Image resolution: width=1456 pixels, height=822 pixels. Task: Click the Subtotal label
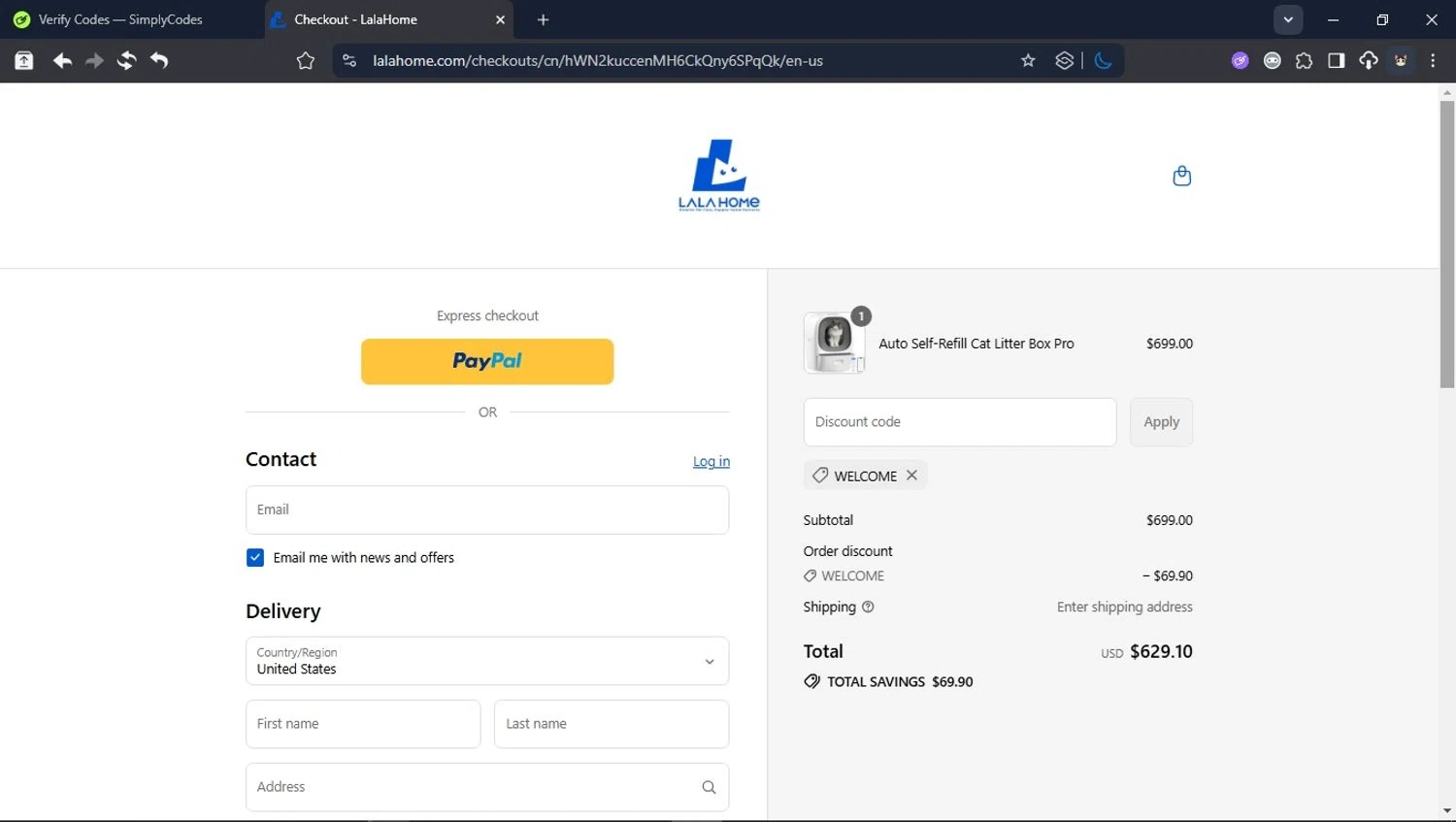point(828,520)
